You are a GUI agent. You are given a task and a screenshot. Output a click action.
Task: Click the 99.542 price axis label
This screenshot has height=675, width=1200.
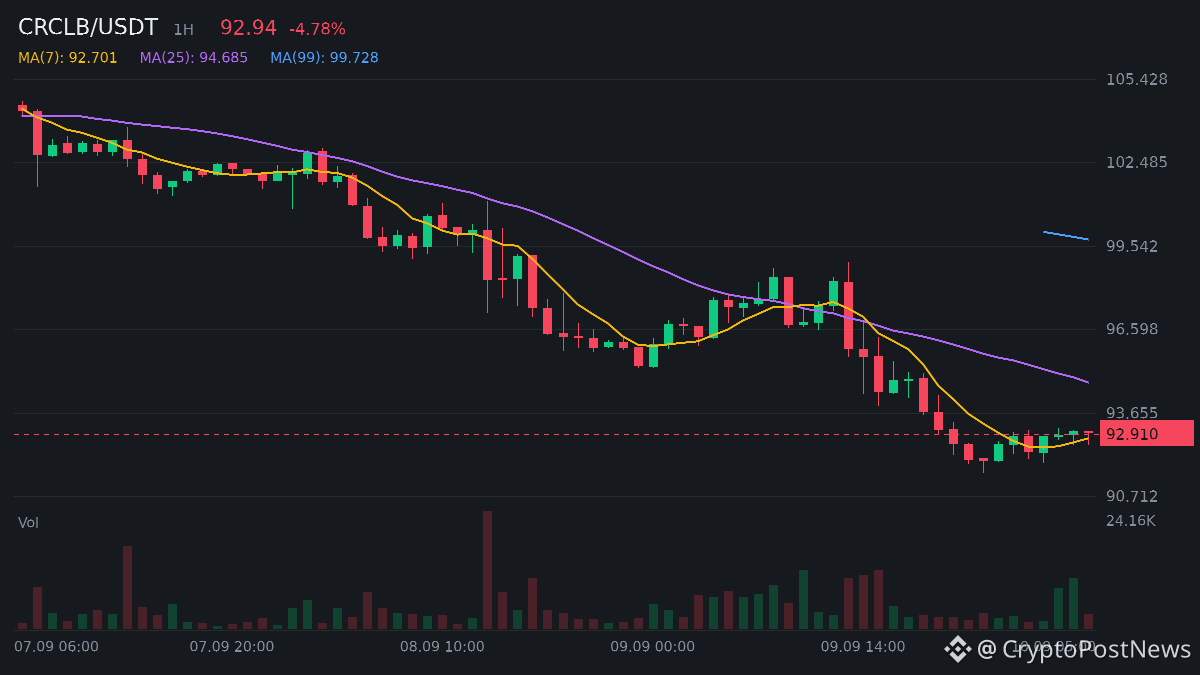click(x=1132, y=246)
